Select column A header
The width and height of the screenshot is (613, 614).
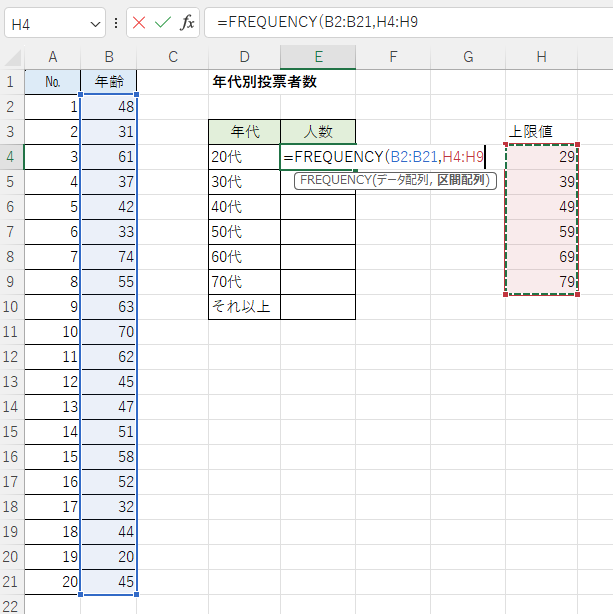coord(52,58)
